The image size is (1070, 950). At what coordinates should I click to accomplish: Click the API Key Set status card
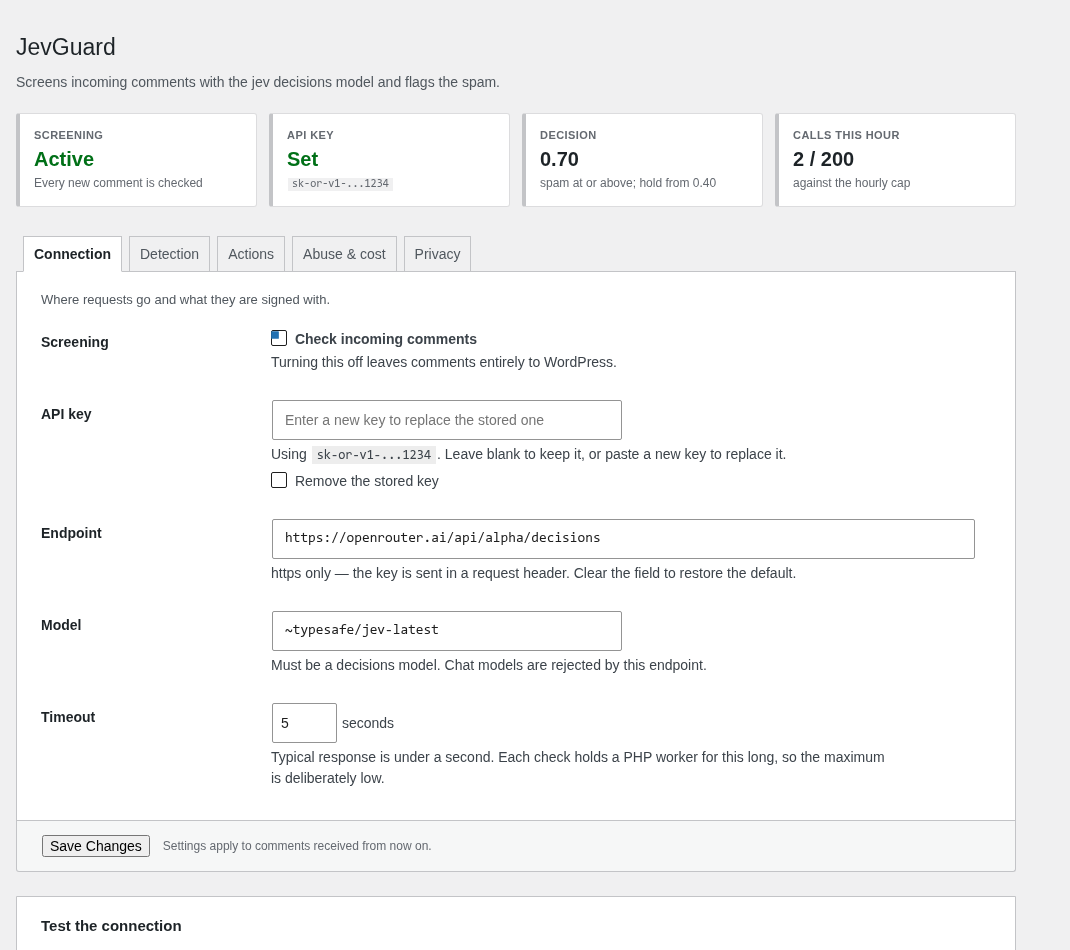tap(390, 160)
